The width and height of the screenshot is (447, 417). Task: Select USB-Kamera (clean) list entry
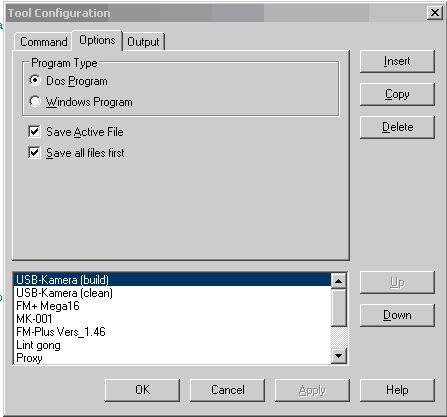172,293
